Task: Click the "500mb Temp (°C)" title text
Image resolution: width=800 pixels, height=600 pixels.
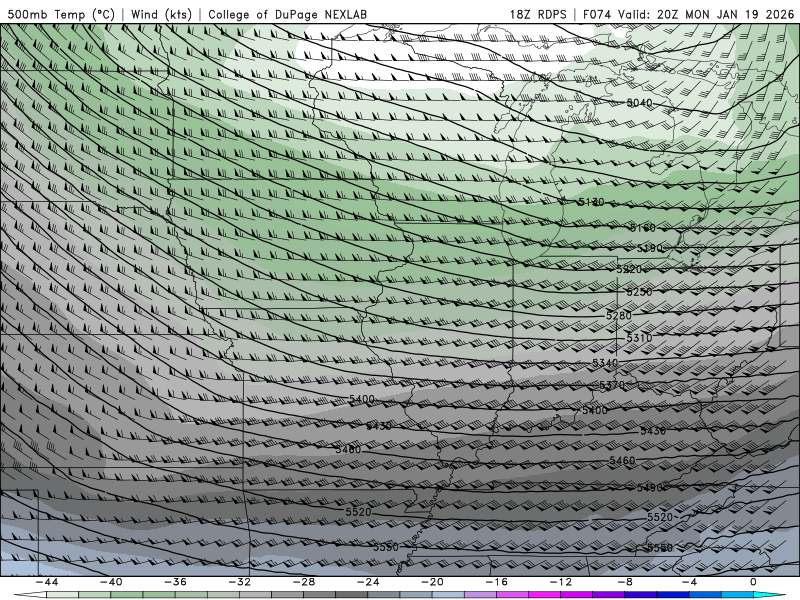Action: point(61,14)
